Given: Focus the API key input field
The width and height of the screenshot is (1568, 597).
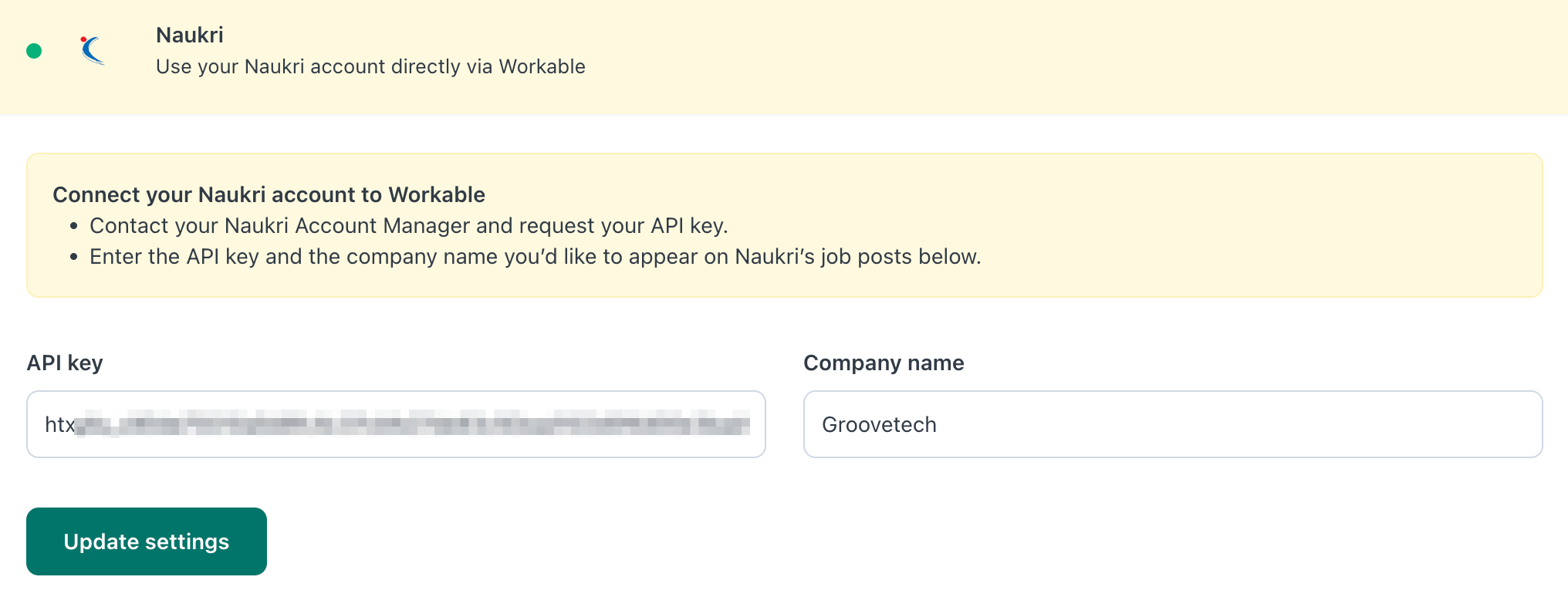Looking at the screenshot, I should (396, 424).
